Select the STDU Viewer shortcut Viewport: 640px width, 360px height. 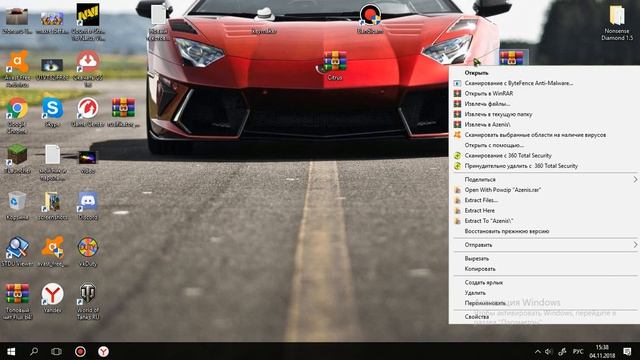tap(17, 248)
